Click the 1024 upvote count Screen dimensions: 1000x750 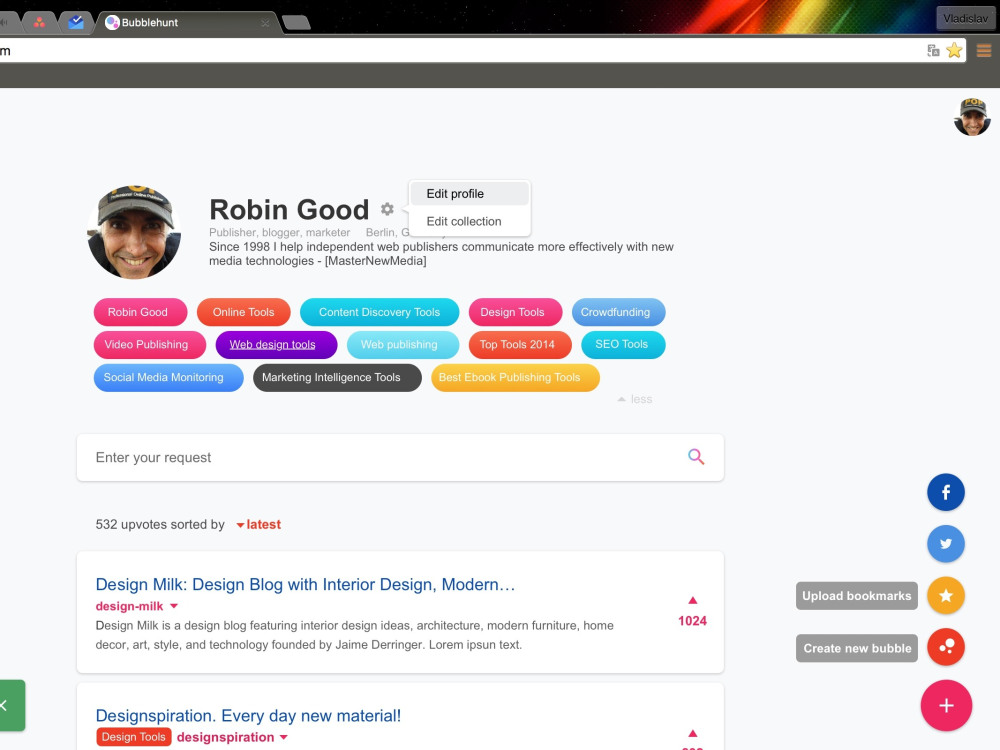tap(693, 621)
